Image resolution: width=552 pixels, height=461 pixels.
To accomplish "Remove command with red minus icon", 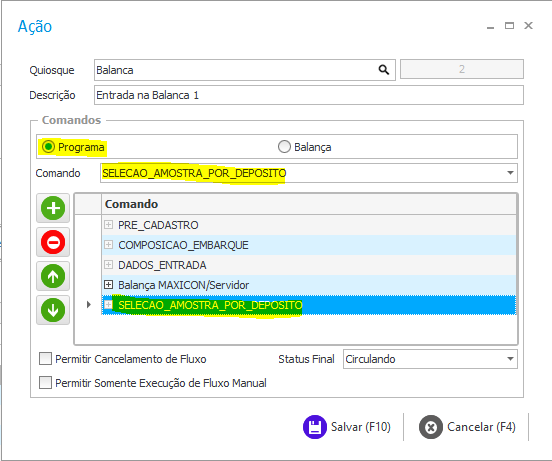I will tap(53, 242).
